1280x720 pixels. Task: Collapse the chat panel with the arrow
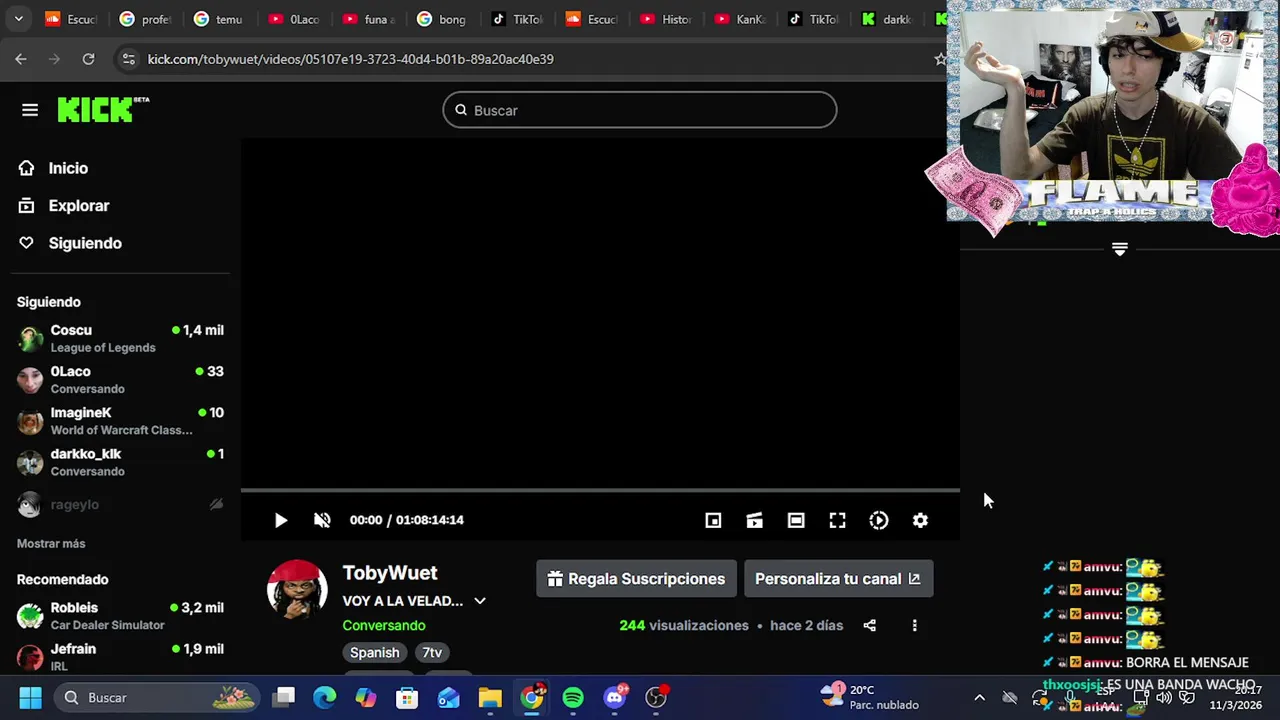1120,249
